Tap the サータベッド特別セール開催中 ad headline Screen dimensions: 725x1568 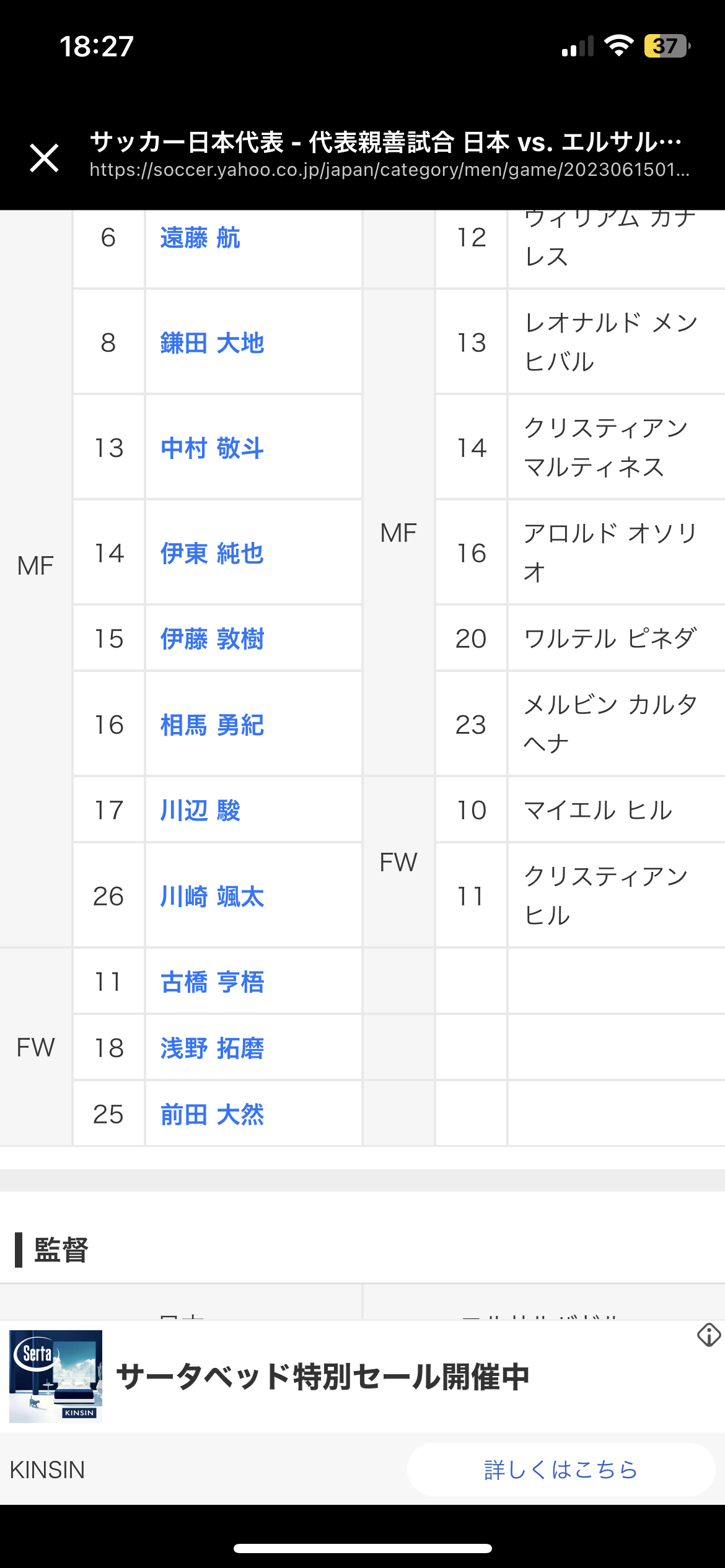click(322, 1377)
